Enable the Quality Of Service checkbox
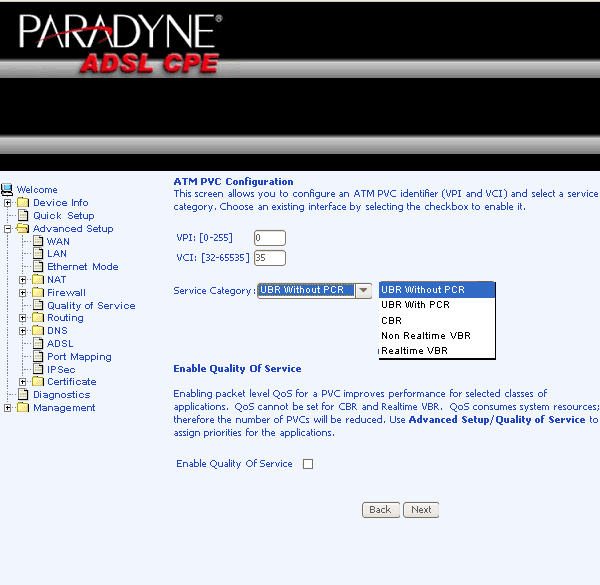This screenshot has width=600, height=585. (308, 464)
